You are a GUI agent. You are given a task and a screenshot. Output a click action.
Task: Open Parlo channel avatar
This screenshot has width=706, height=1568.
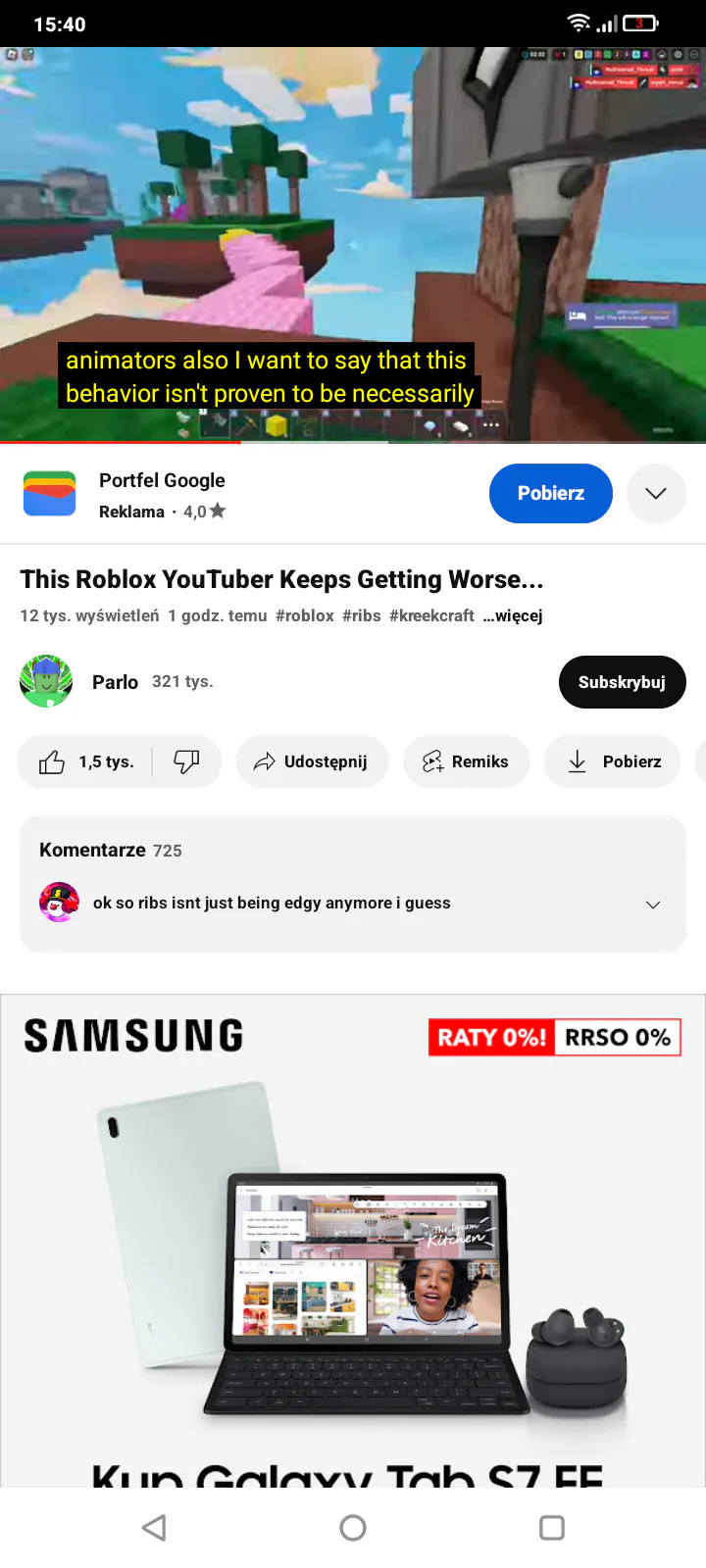click(46, 681)
